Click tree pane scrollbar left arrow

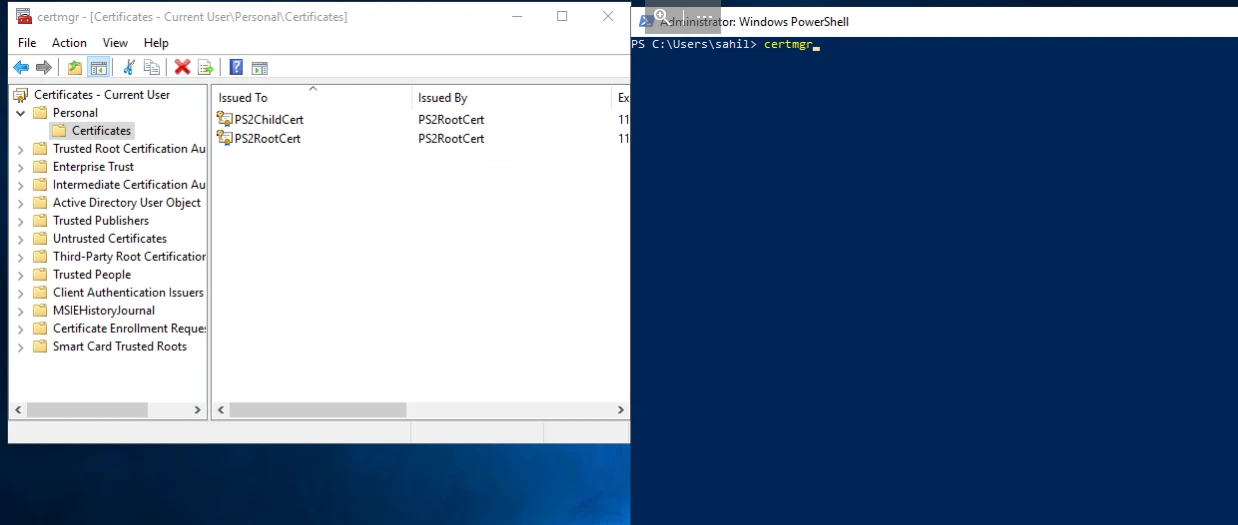(x=18, y=410)
